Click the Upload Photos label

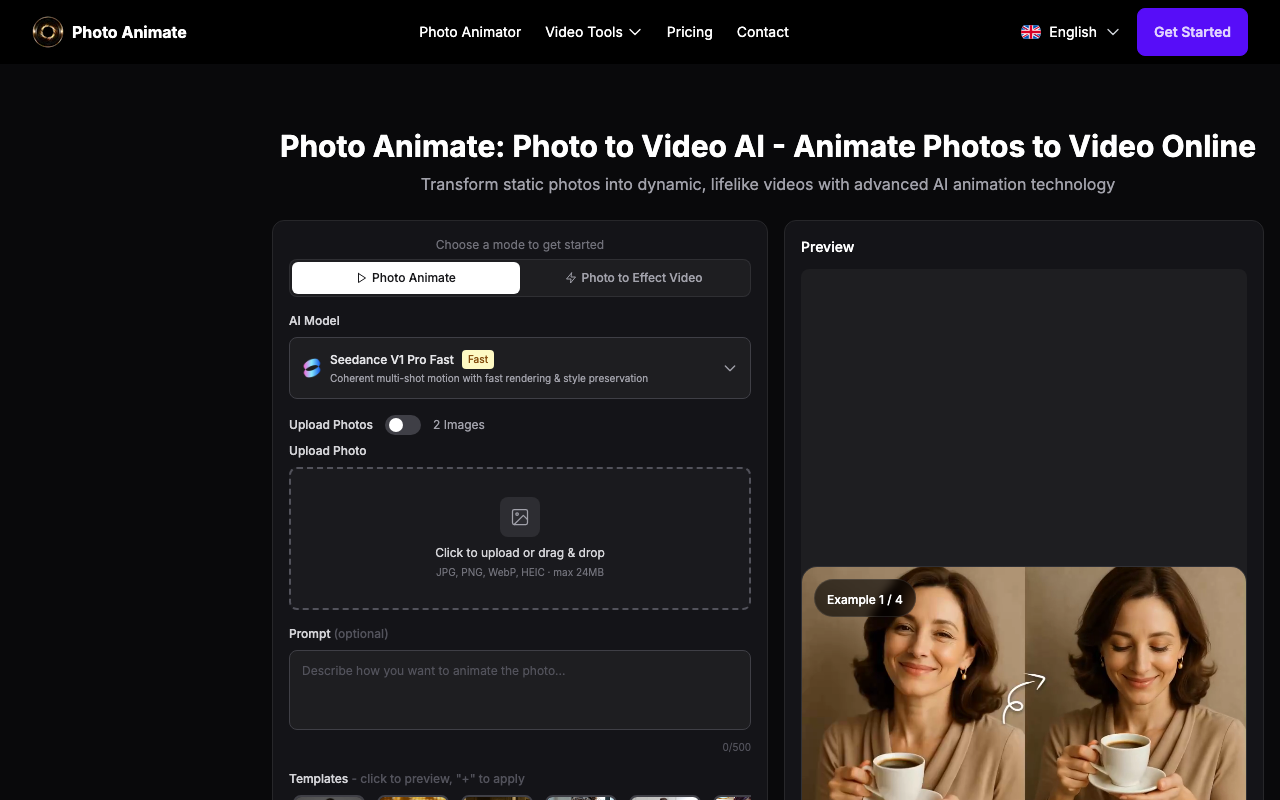coord(331,425)
